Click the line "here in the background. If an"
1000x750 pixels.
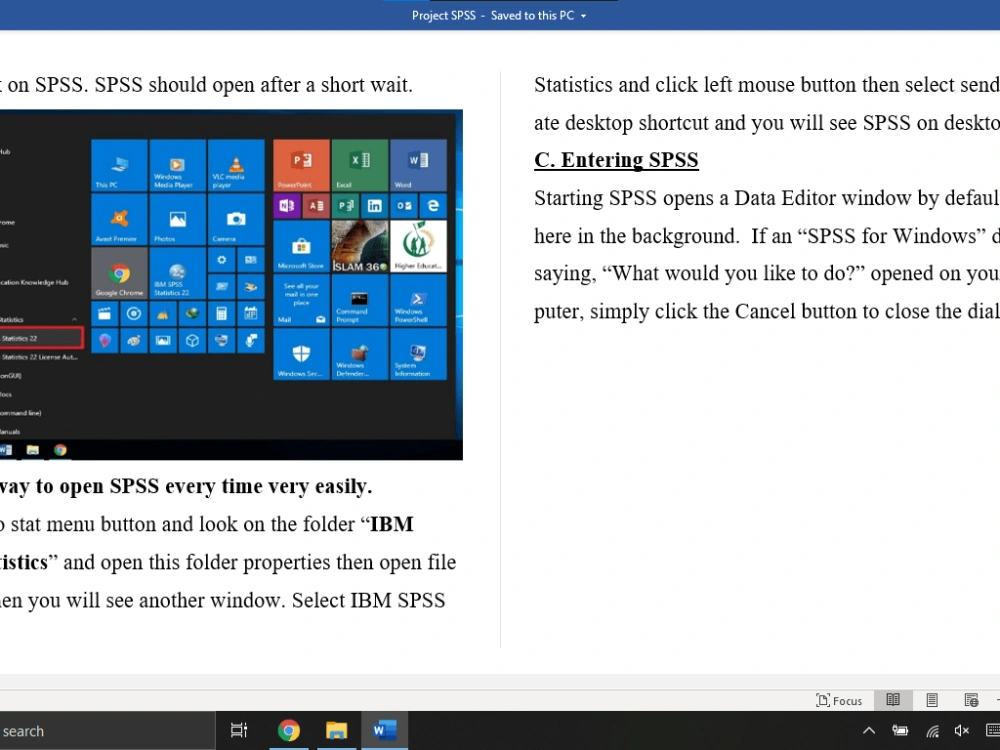coord(767,236)
